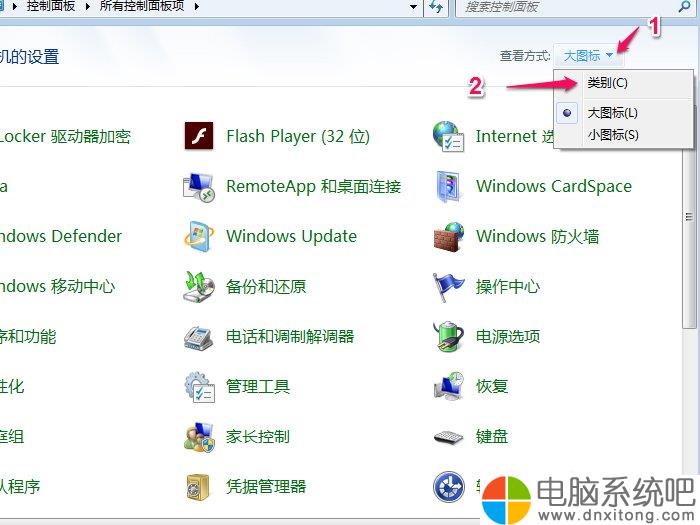This screenshot has width=700, height=525.
Task: Open the 恢复 link
Action: [492, 386]
